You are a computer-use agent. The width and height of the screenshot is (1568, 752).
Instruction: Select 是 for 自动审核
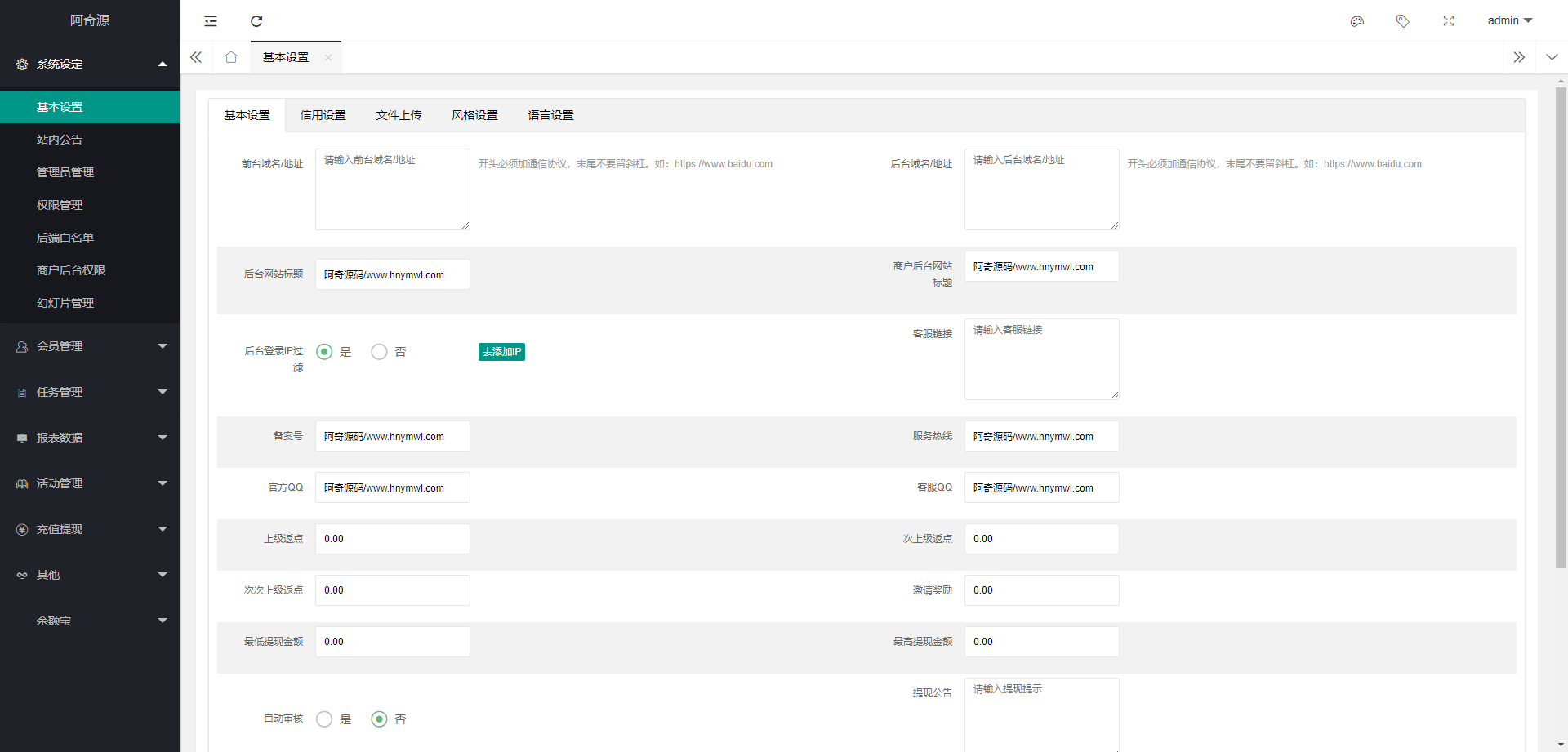324,719
